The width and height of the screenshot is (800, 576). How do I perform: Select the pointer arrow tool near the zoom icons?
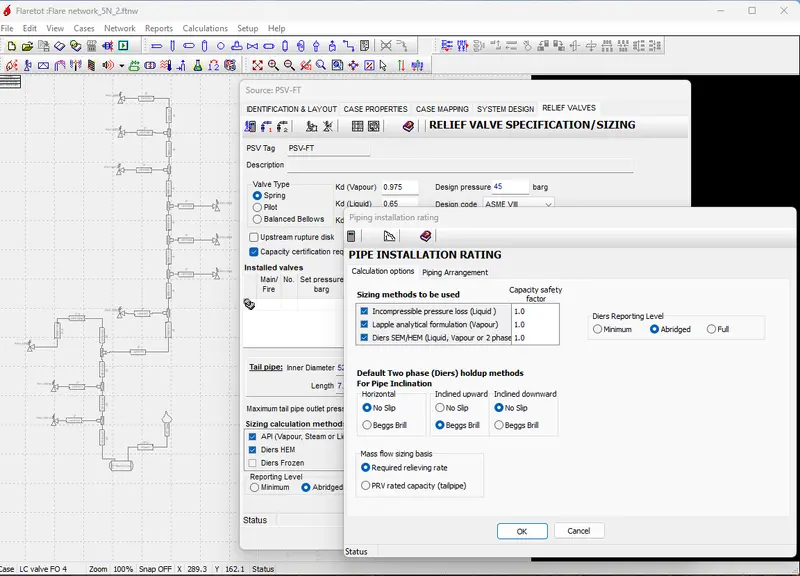(x=383, y=66)
